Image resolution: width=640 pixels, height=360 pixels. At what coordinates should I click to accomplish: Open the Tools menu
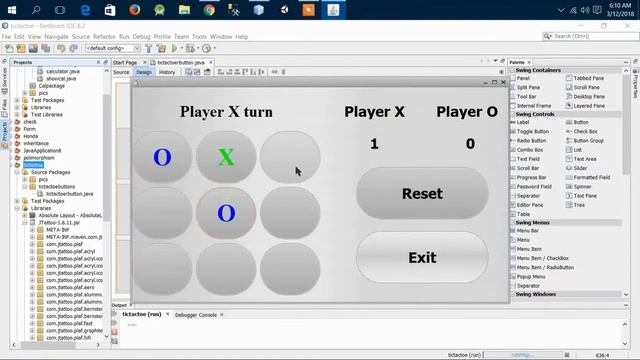pos(199,37)
